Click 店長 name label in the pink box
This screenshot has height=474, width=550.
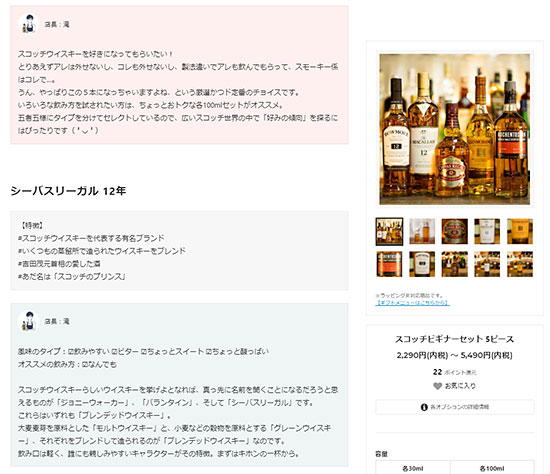[57, 24]
